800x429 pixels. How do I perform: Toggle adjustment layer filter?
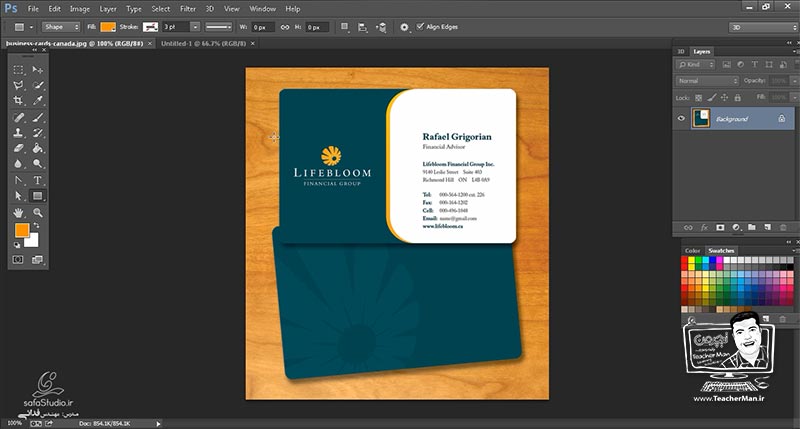741,64
